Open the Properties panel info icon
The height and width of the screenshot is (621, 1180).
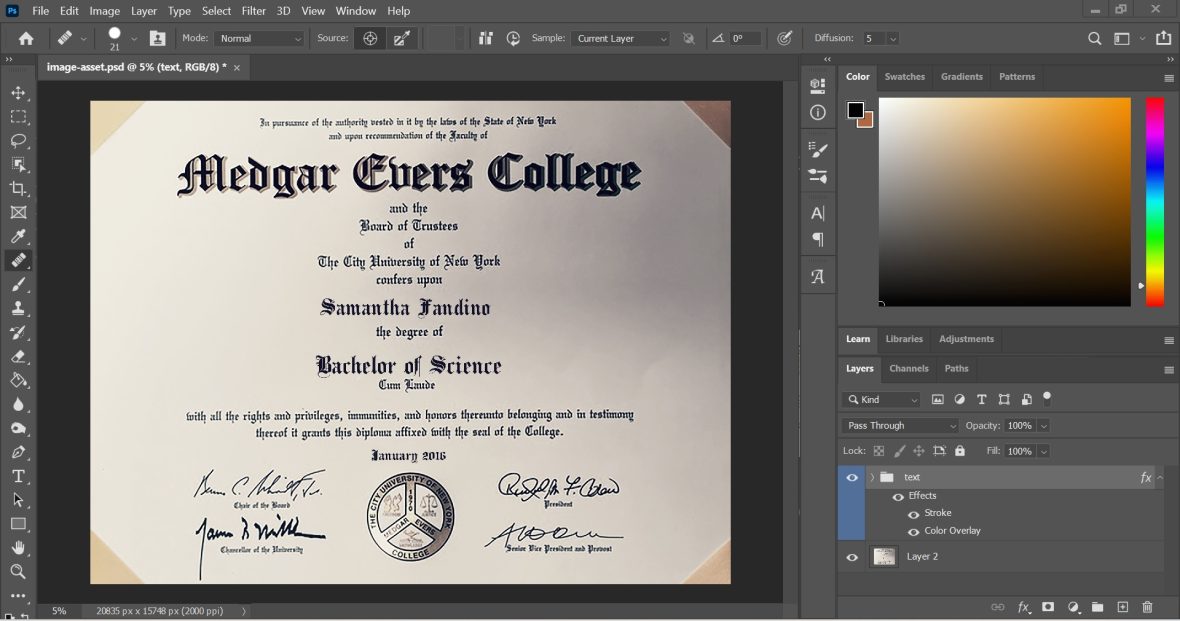[817, 112]
